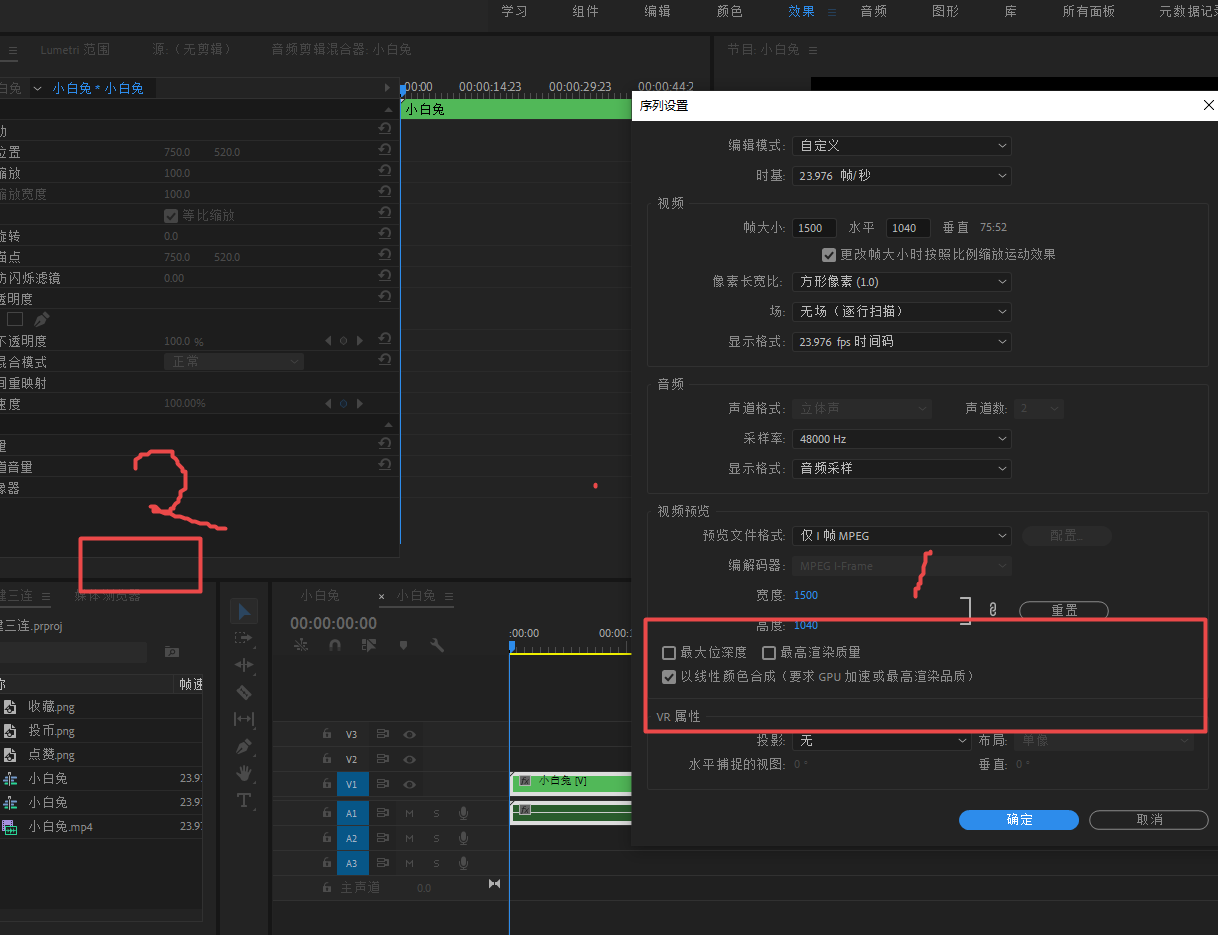This screenshot has height=935, width=1218.
Task: Open the 预览文件格式 dropdown
Action: coord(902,536)
